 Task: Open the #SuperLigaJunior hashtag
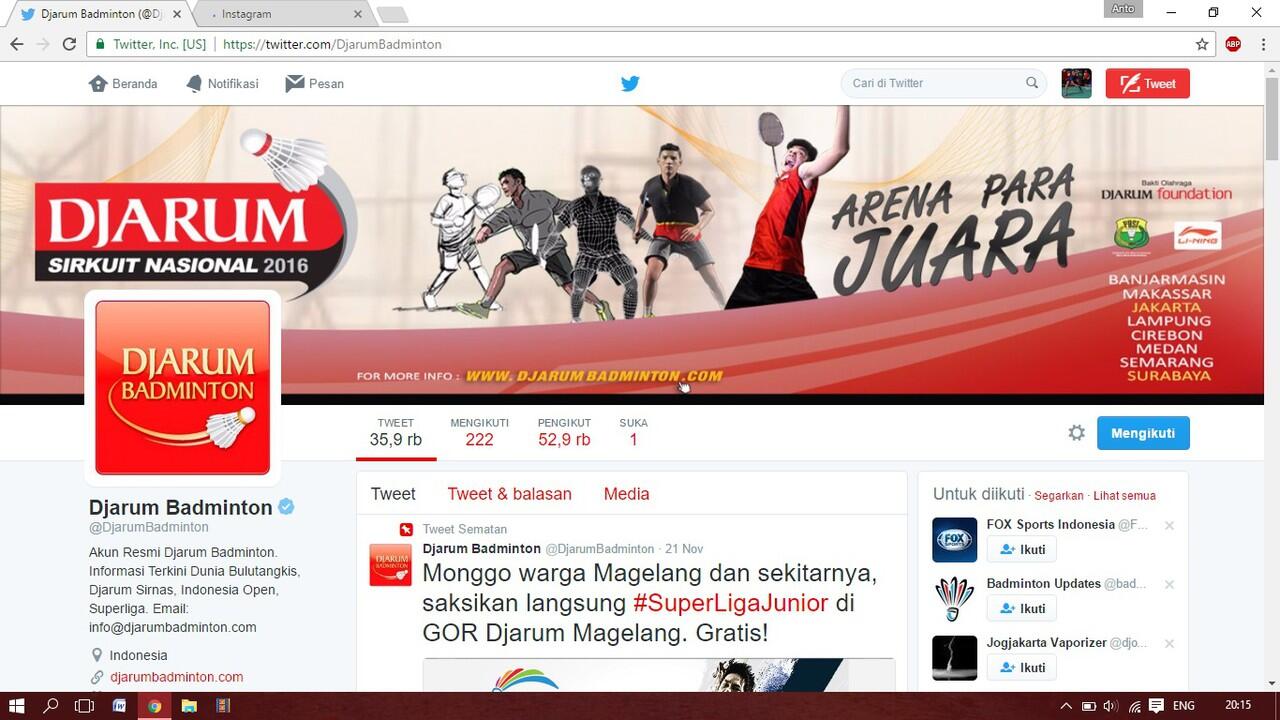point(730,603)
